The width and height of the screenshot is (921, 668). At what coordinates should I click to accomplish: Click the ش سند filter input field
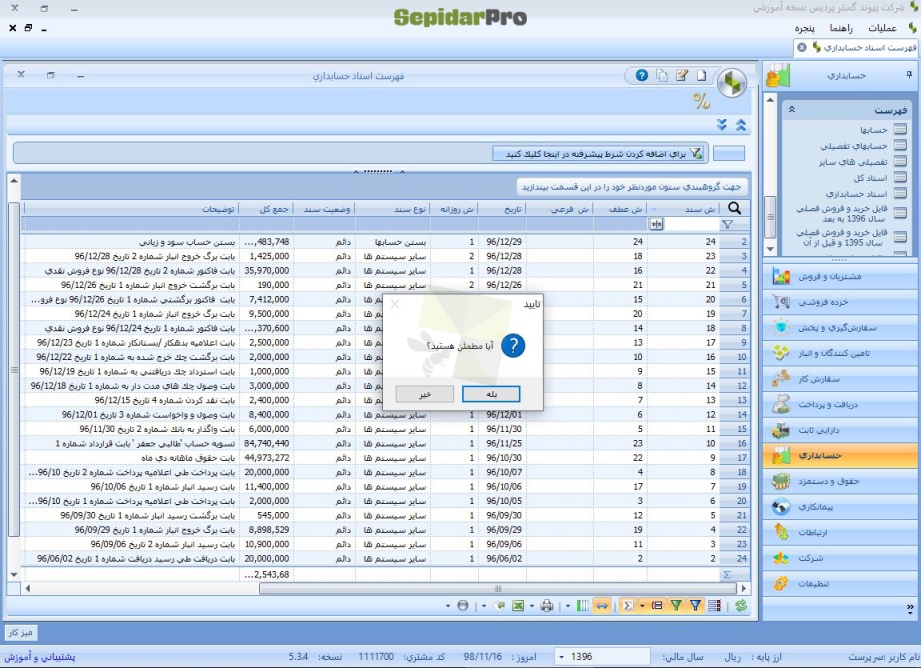pyautogui.click(x=691, y=224)
